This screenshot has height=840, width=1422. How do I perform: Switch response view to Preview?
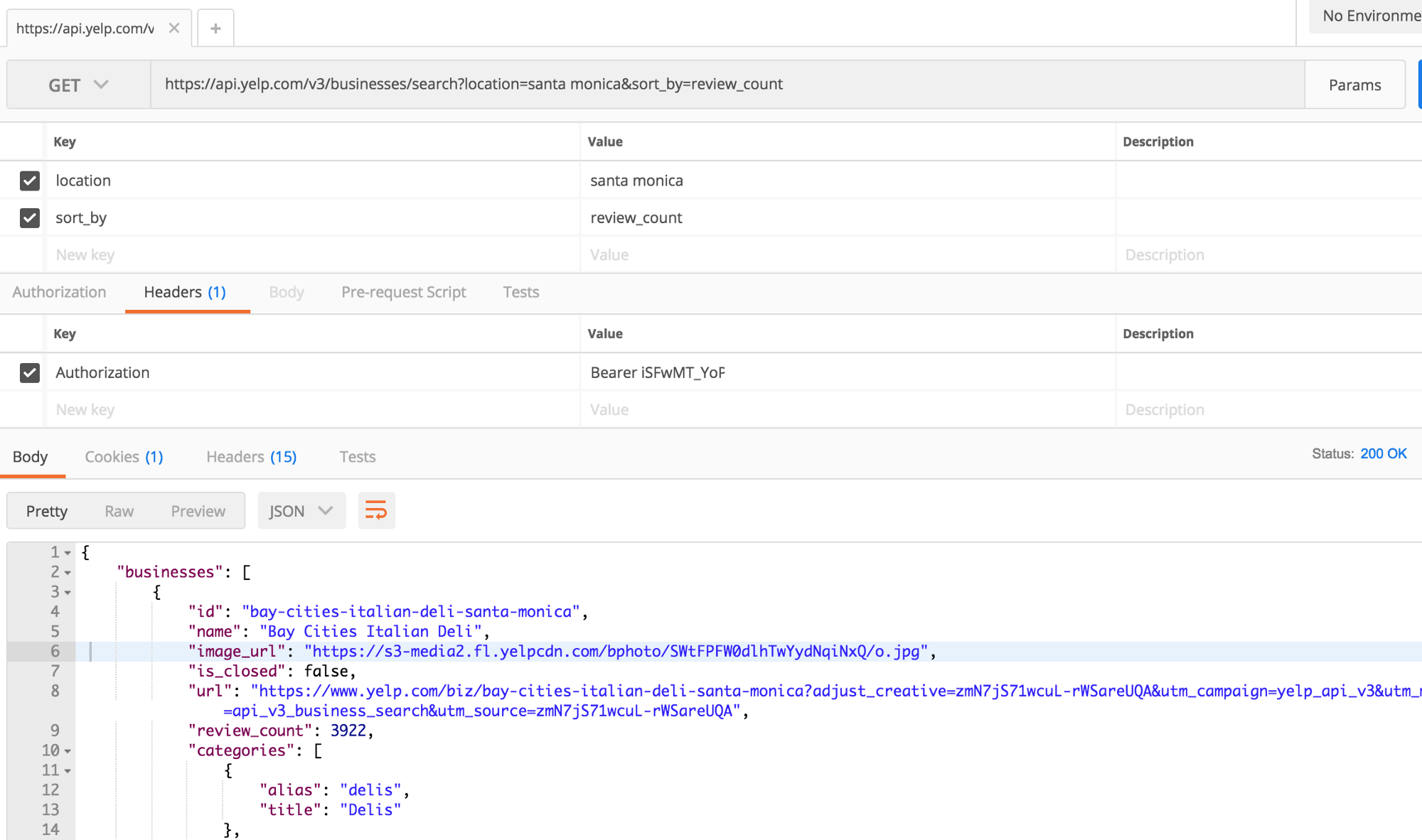[198, 511]
